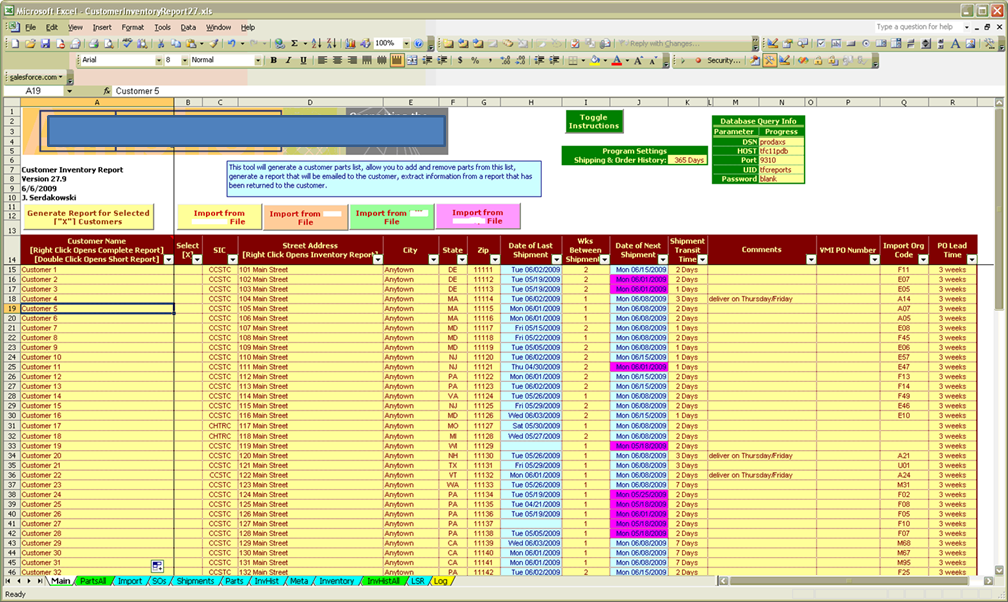Click the Undo arrow icon
The image size is (1008, 602).
(x=231, y=44)
